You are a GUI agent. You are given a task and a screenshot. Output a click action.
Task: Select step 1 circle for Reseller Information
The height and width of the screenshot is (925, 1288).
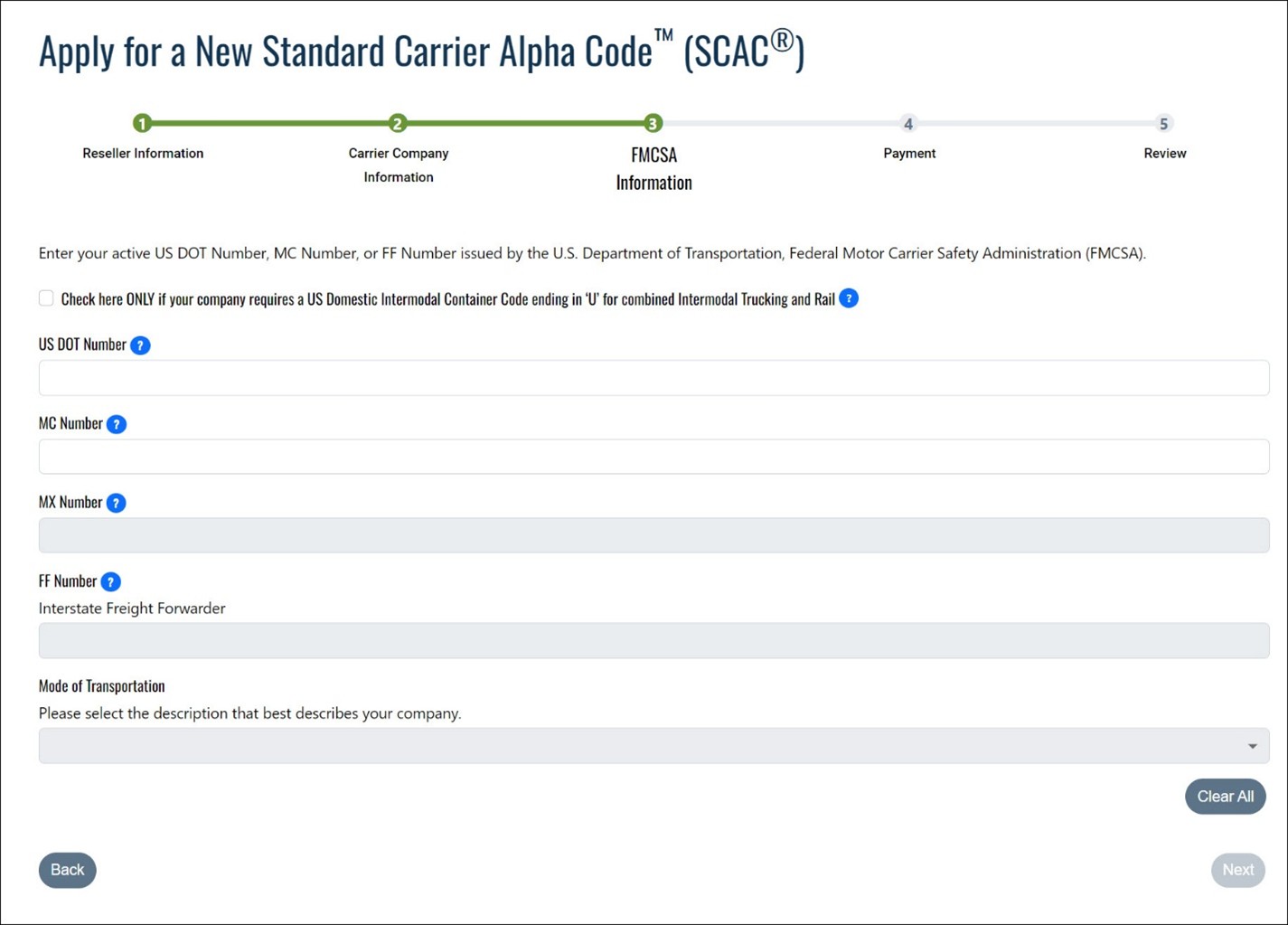coord(142,123)
